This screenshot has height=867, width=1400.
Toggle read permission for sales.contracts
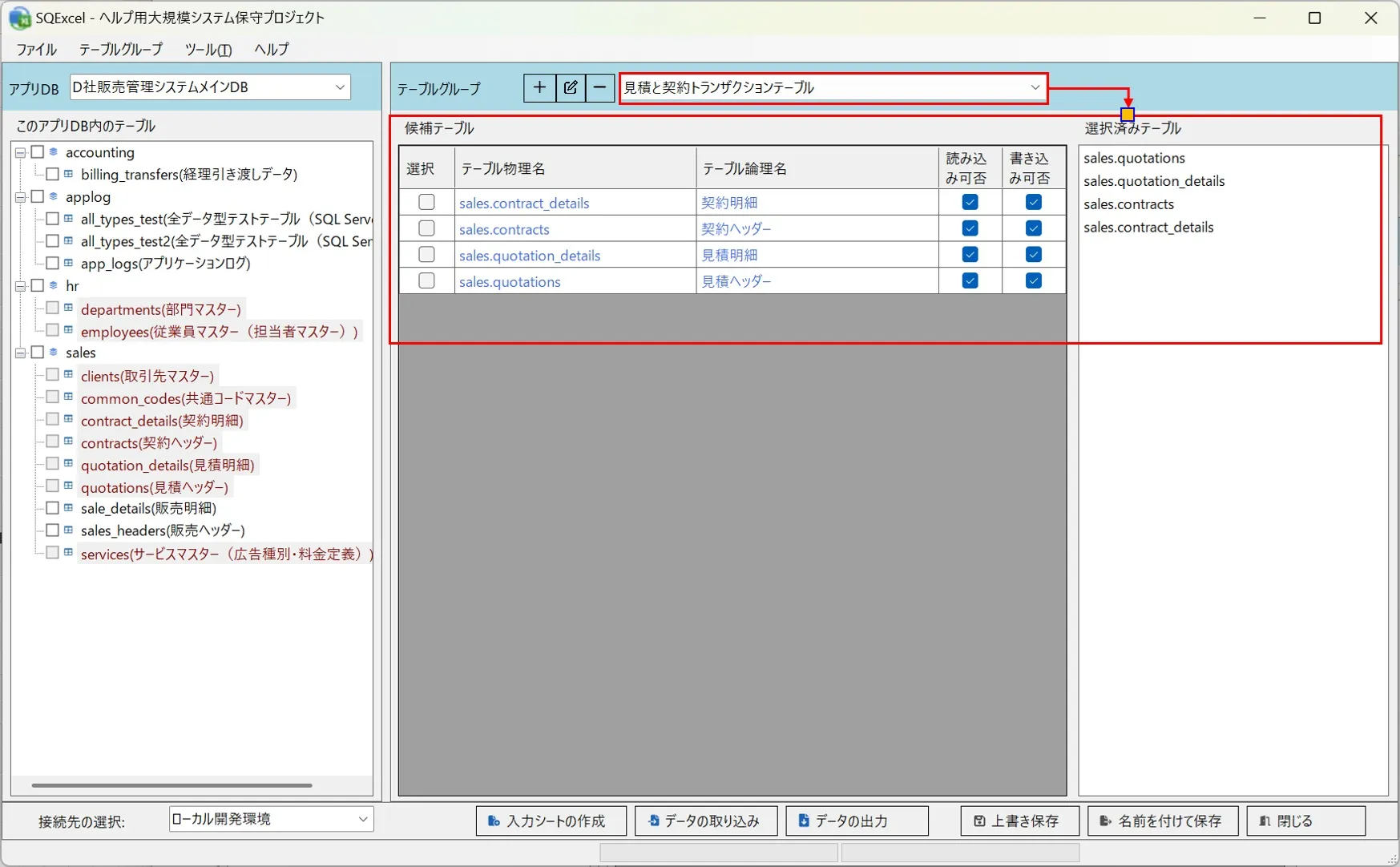click(970, 228)
